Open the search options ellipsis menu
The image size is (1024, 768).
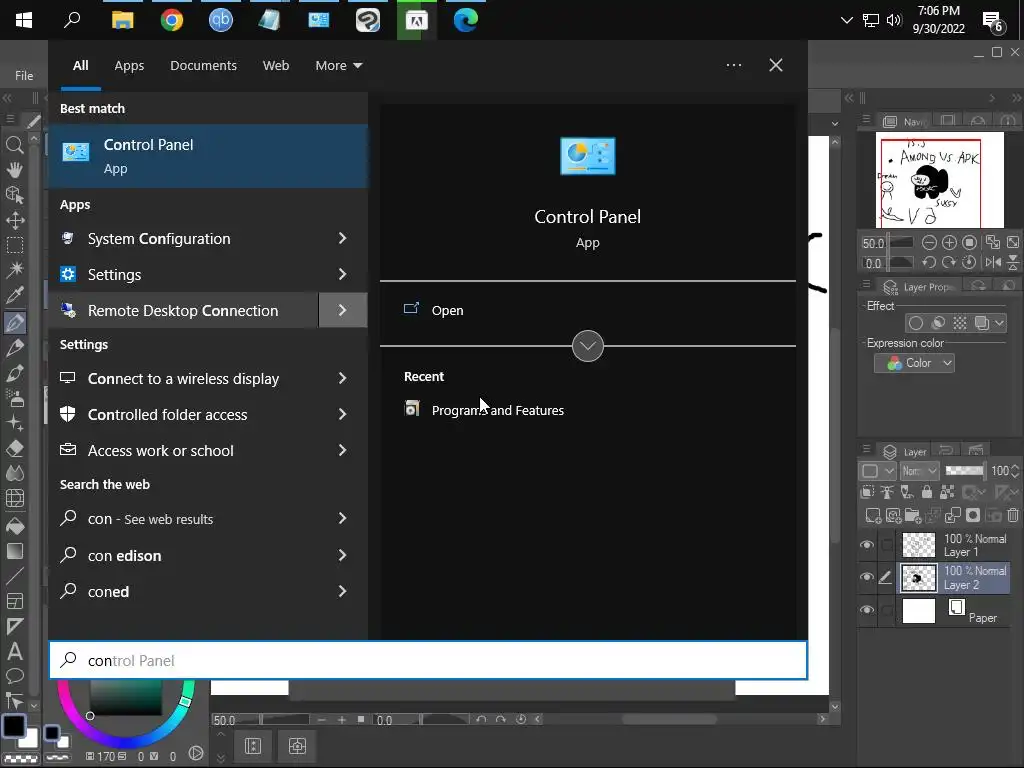(733, 65)
